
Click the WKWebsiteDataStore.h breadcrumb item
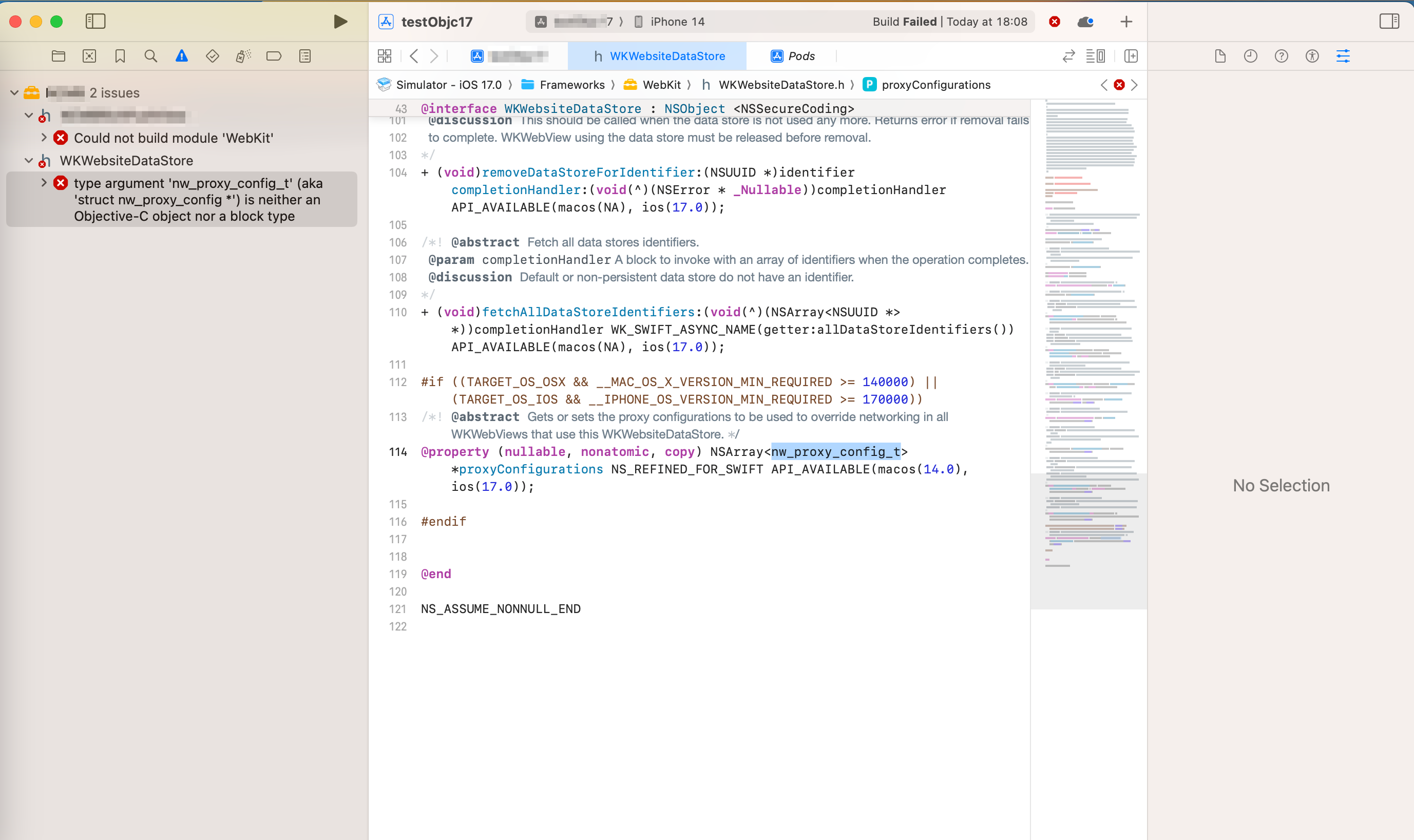coord(773,85)
